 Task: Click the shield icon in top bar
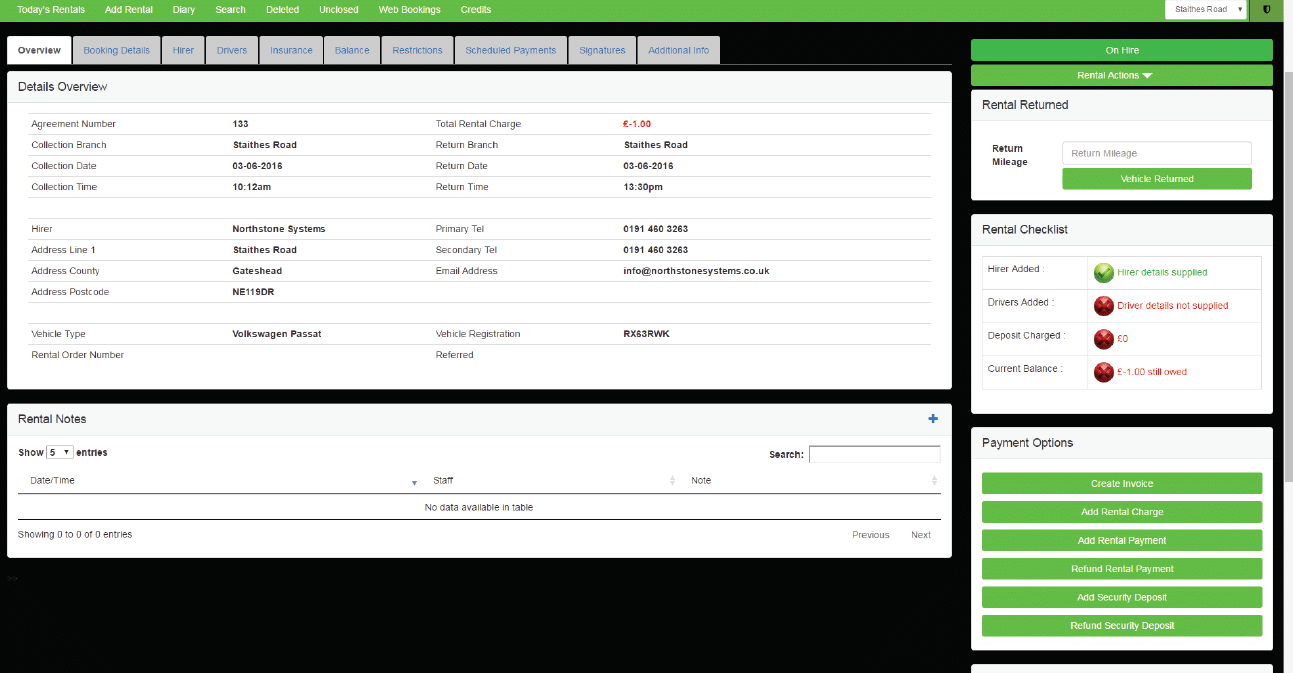(1267, 10)
